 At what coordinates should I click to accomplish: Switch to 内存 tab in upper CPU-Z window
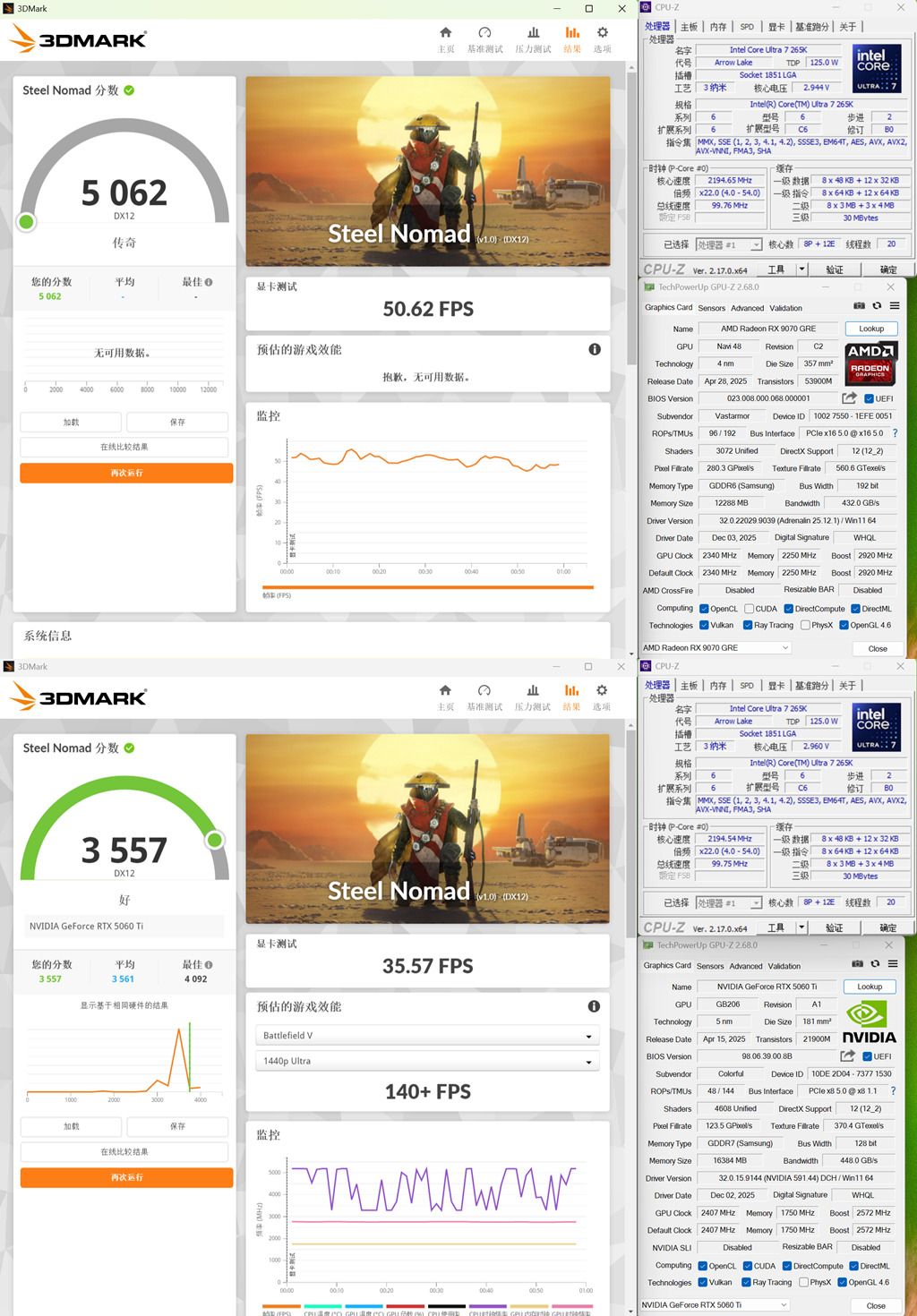pos(718,27)
